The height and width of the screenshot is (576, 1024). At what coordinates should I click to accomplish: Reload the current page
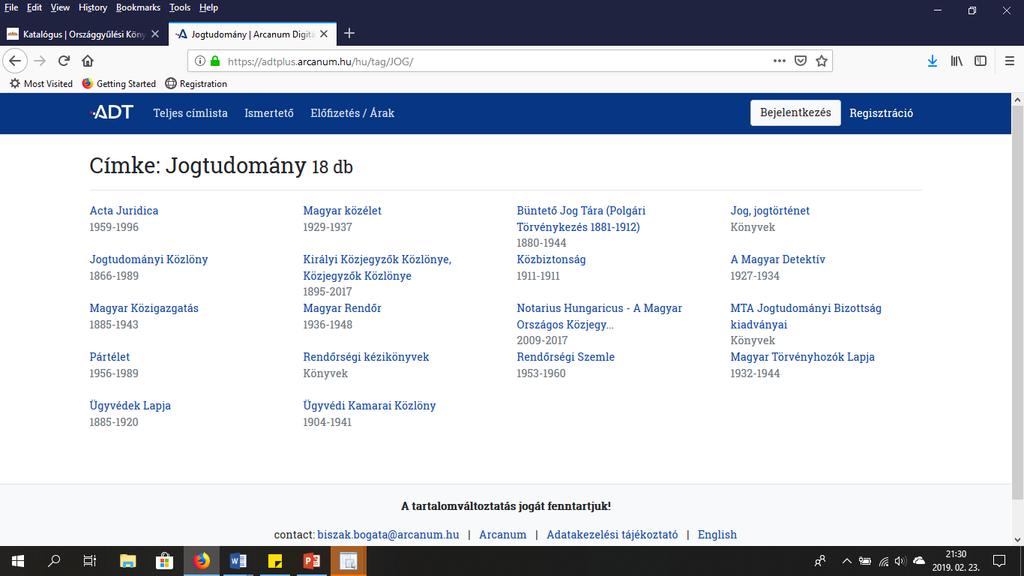[63, 61]
